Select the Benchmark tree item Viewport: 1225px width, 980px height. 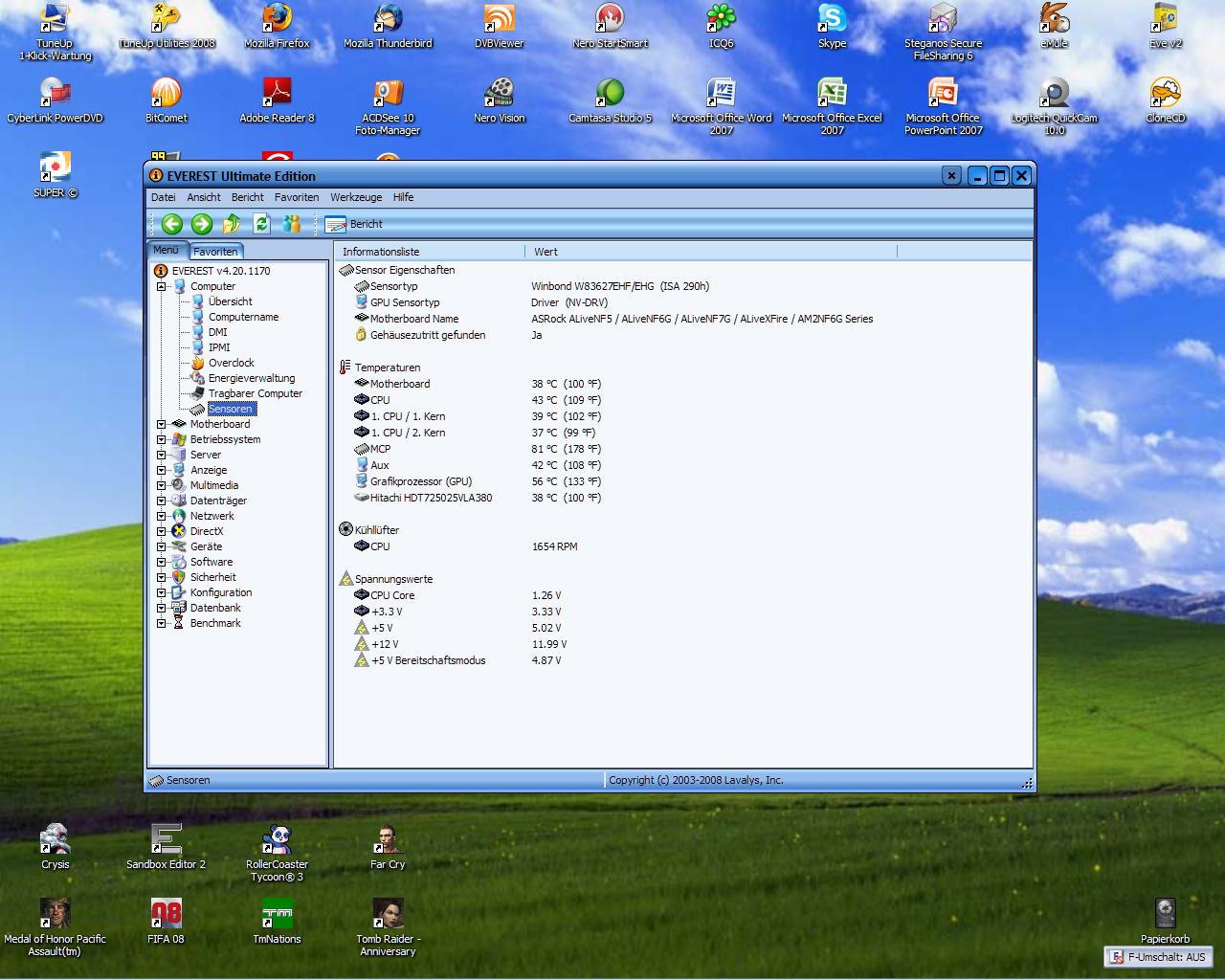(x=215, y=623)
